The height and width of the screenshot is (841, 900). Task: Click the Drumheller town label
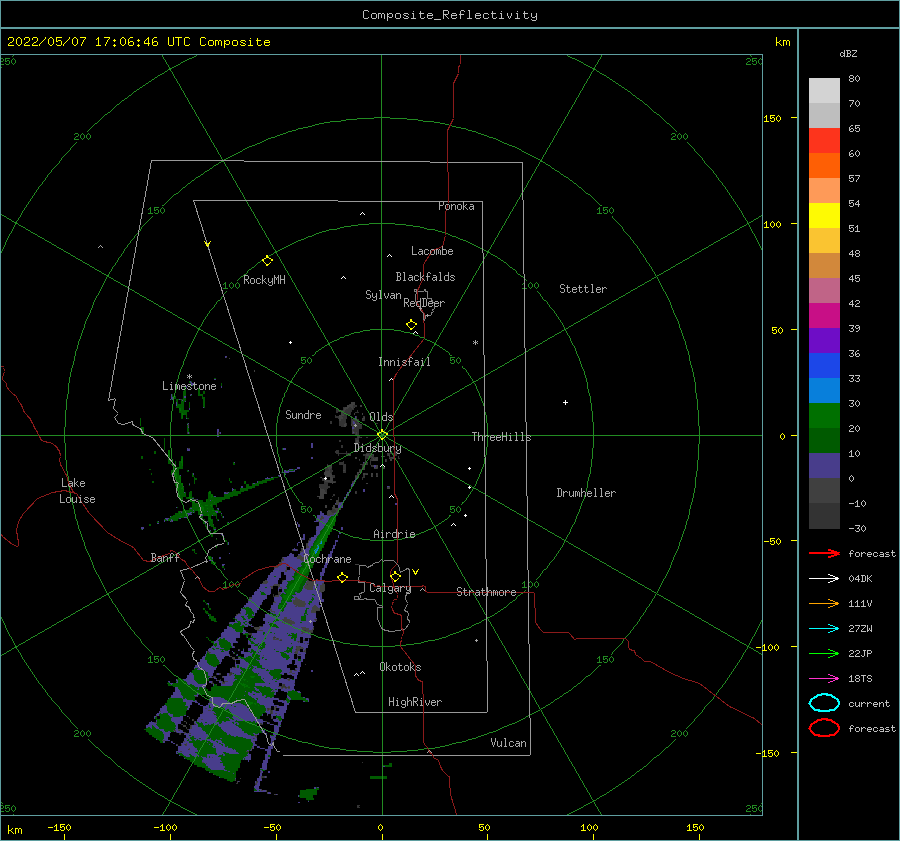586,493
